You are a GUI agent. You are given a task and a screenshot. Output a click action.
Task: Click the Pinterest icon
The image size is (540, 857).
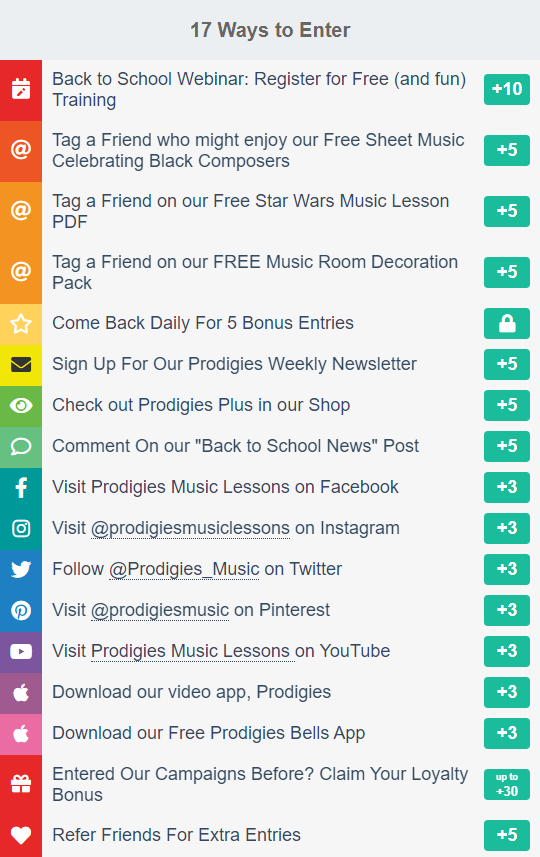[21, 611]
